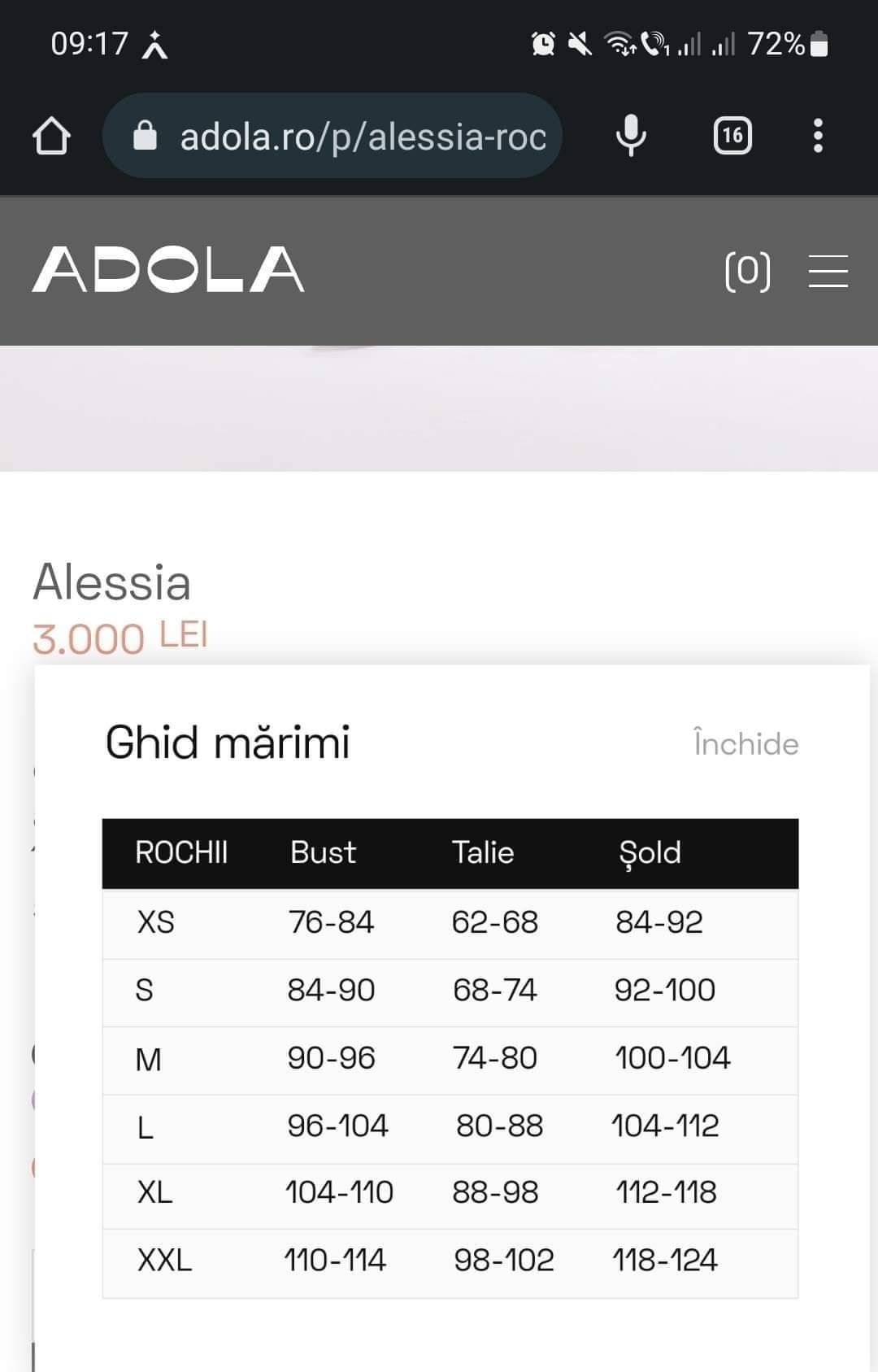The width and height of the screenshot is (878, 1372).
Task: Tap the padlock site security icon
Action: point(145,135)
